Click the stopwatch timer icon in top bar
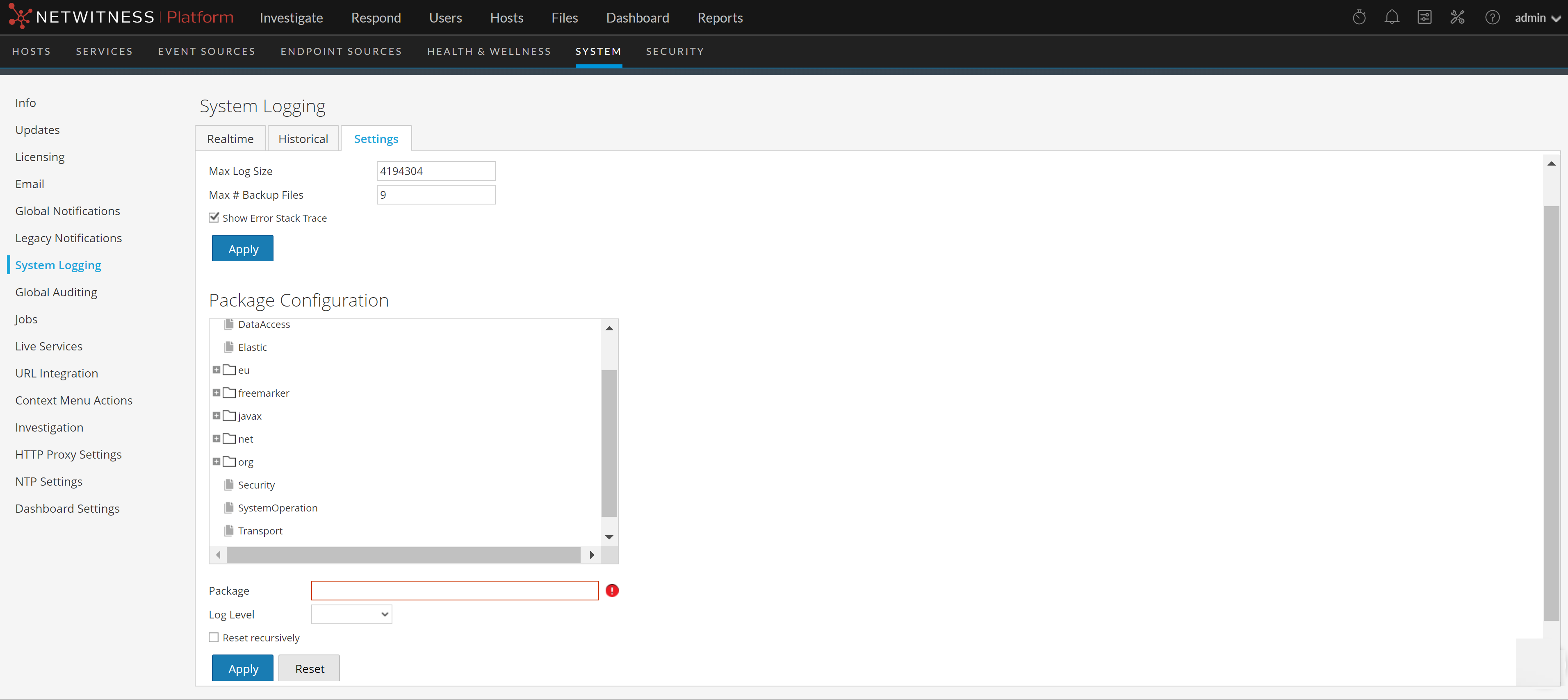Image resolution: width=1568 pixels, height=700 pixels. click(x=1358, y=18)
